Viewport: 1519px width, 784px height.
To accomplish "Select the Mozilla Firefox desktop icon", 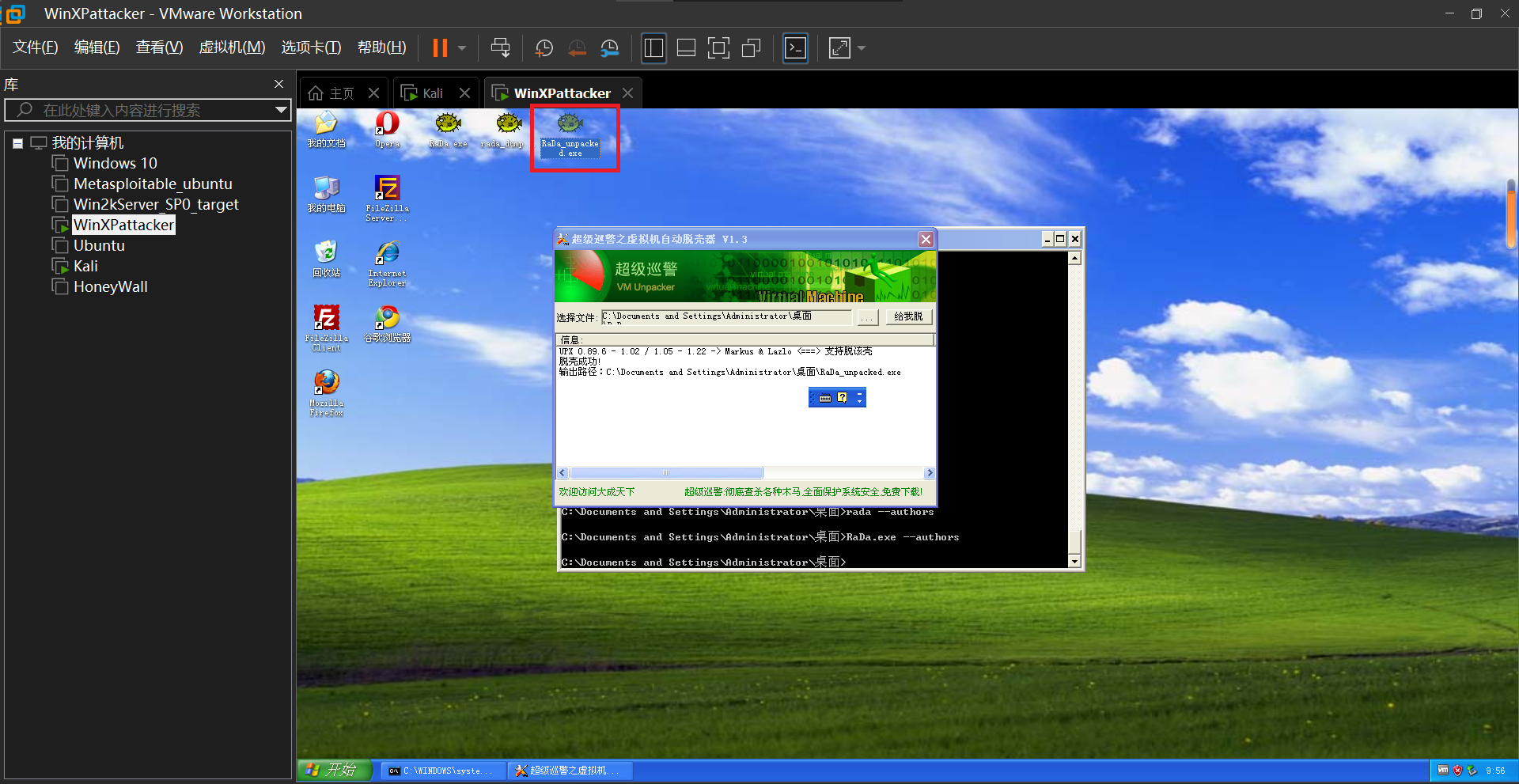I will pyautogui.click(x=326, y=393).
